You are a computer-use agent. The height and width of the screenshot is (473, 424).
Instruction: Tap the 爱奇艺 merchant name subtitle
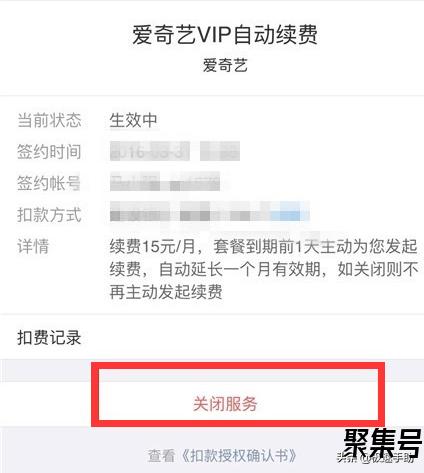pos(225,65)
